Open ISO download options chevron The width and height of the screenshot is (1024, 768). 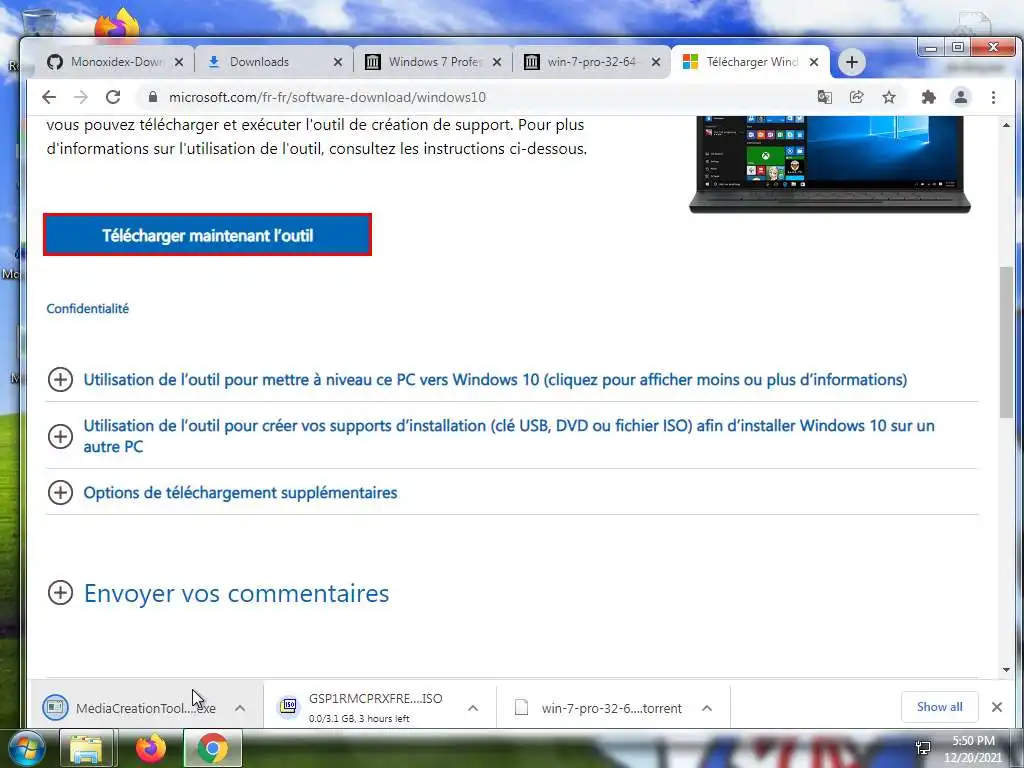coord(473,708)
